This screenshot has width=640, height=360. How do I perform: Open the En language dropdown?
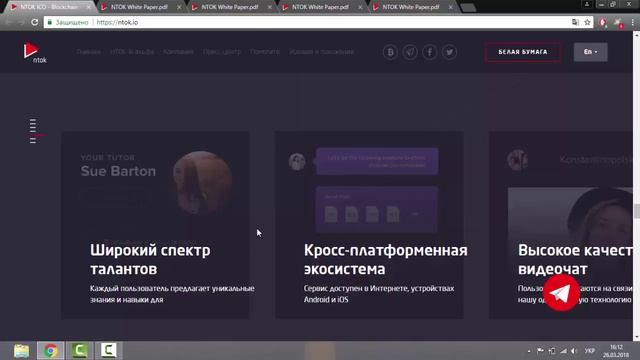[x=591, y=52]
